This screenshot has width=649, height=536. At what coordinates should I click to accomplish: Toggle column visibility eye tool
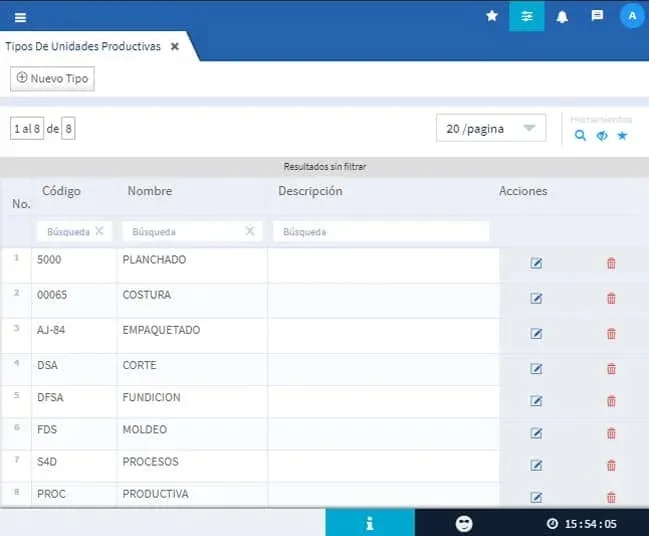602,135
